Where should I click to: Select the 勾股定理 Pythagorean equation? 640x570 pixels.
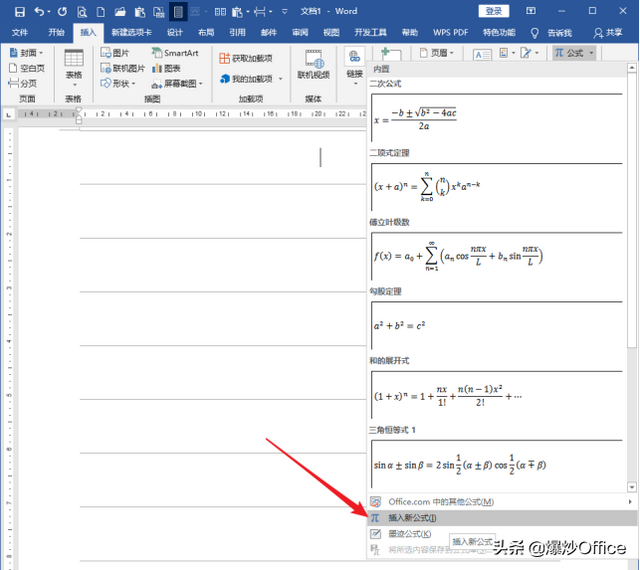coord(497,325)
